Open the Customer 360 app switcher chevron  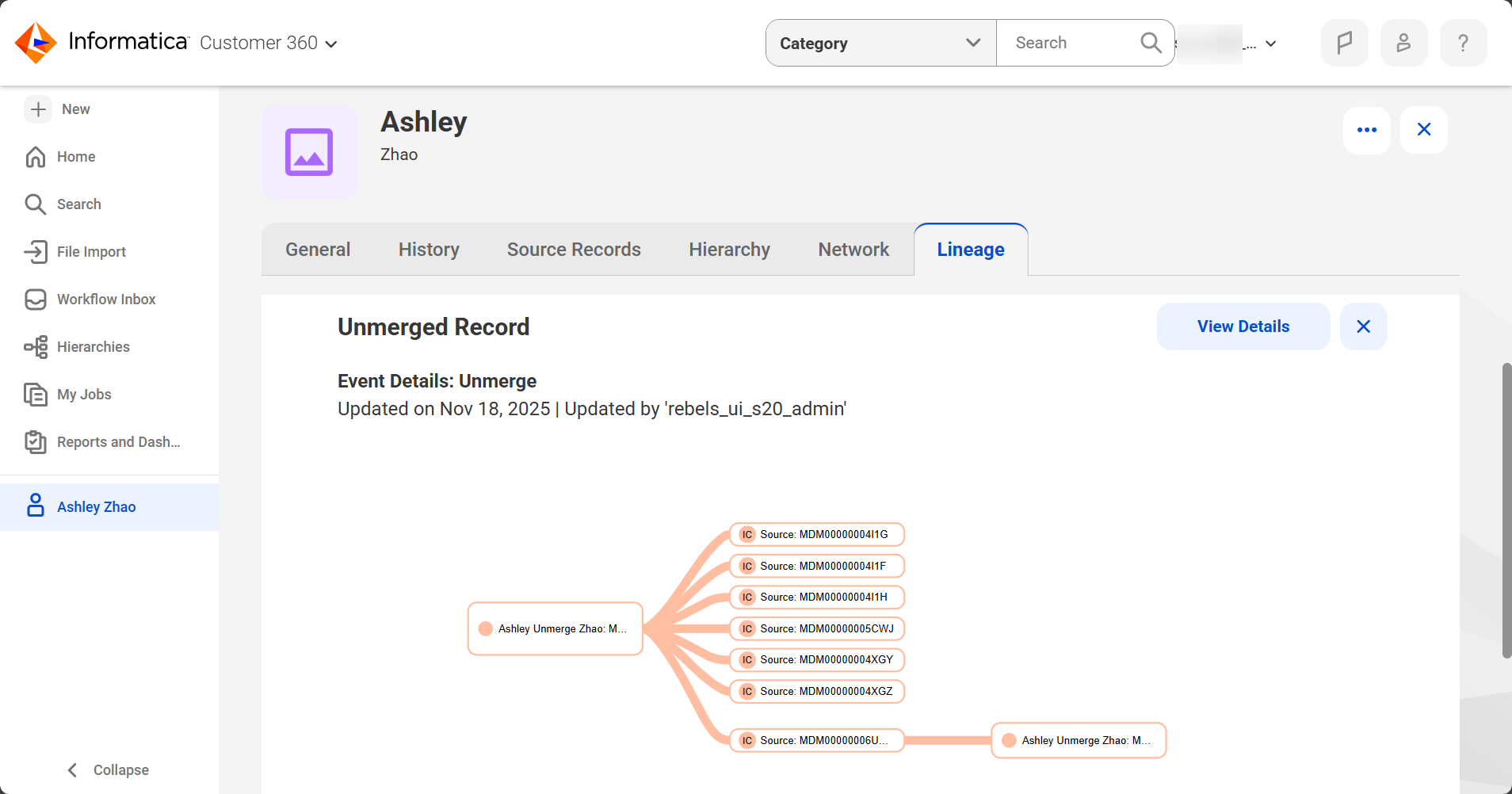(x=331, y=44)
